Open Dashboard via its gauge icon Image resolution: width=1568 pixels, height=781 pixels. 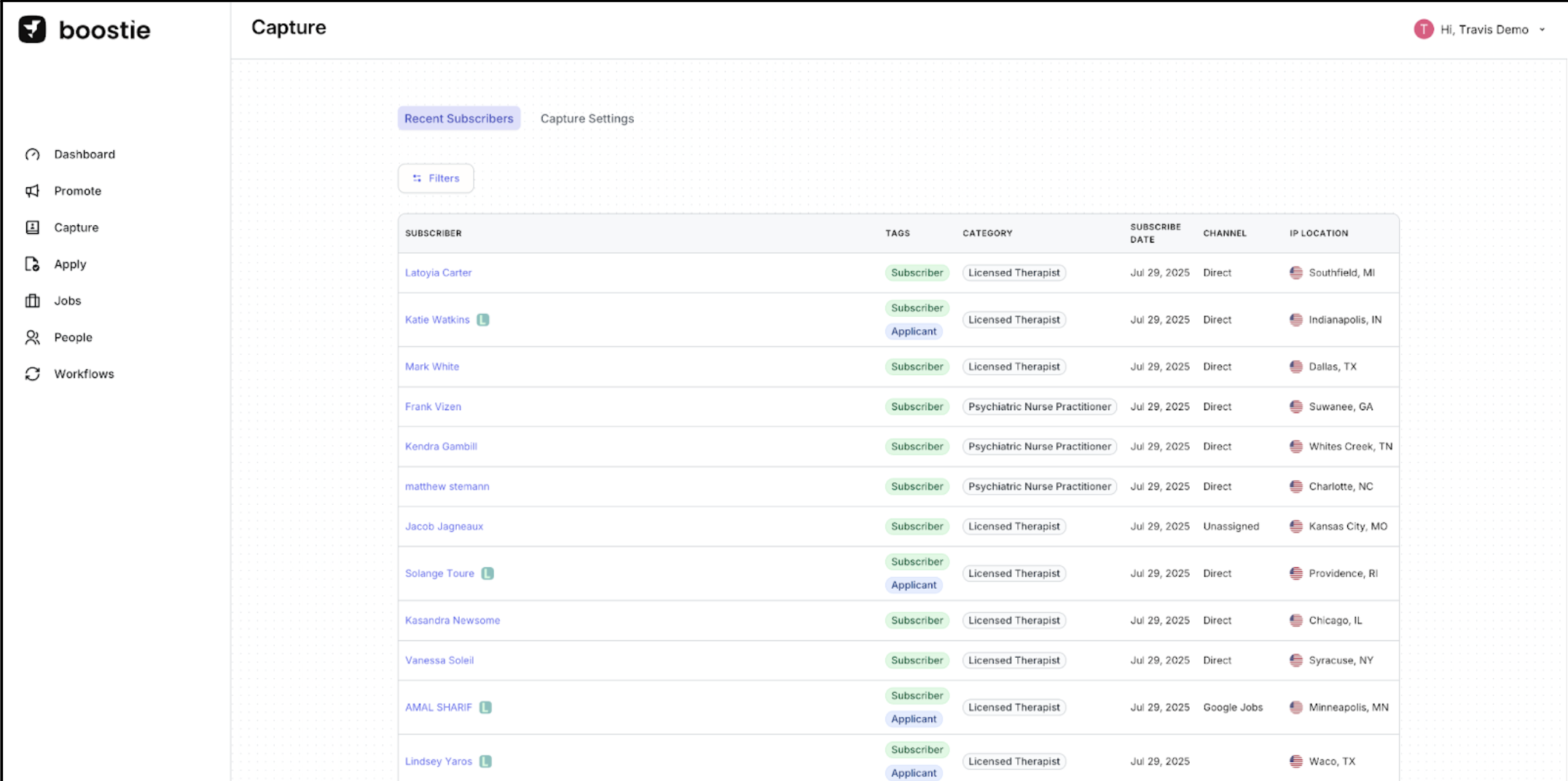33,154
